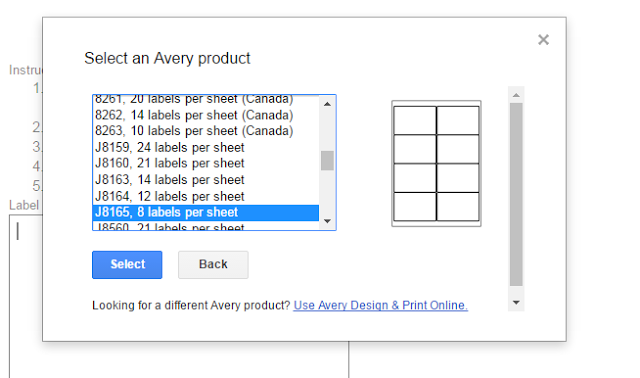Close the Select an Avery product dialog
The height and width of the screenshot is (378, 640).
(x=543, y=40)
